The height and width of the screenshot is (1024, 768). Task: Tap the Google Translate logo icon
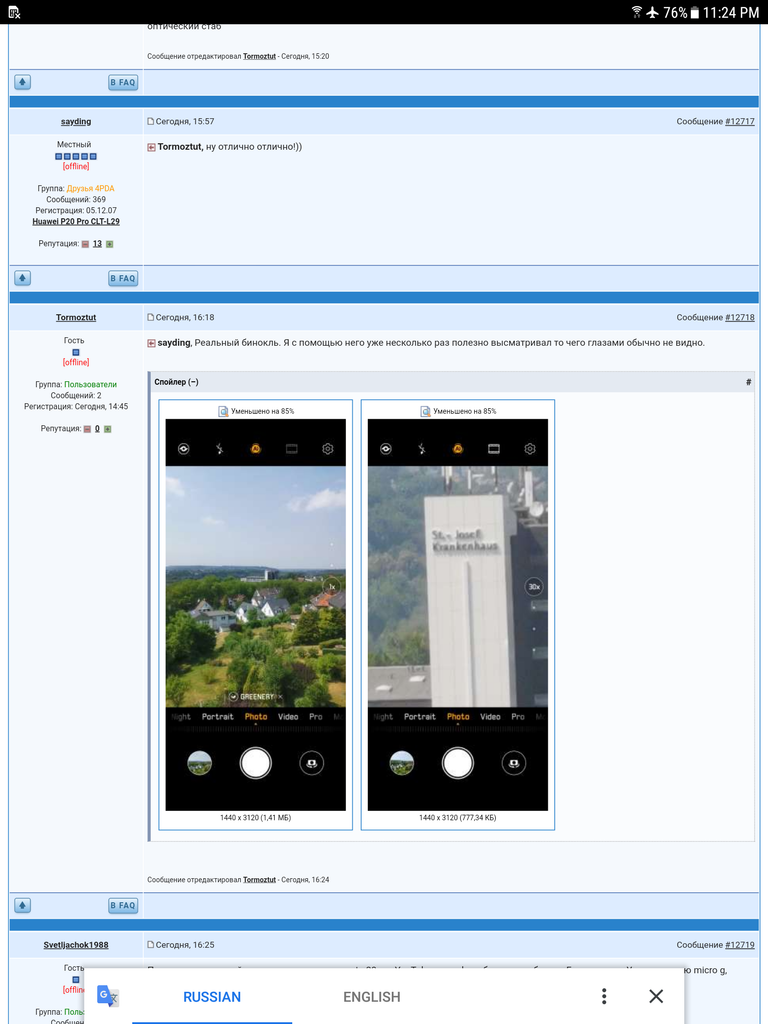tap(108, 996)
